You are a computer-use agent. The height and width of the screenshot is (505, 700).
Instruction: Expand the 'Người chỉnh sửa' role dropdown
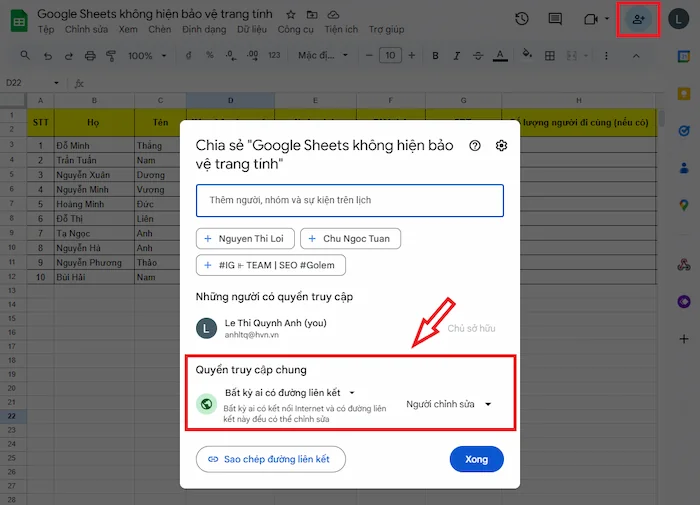pyautogui.click(x=449, y=404)
